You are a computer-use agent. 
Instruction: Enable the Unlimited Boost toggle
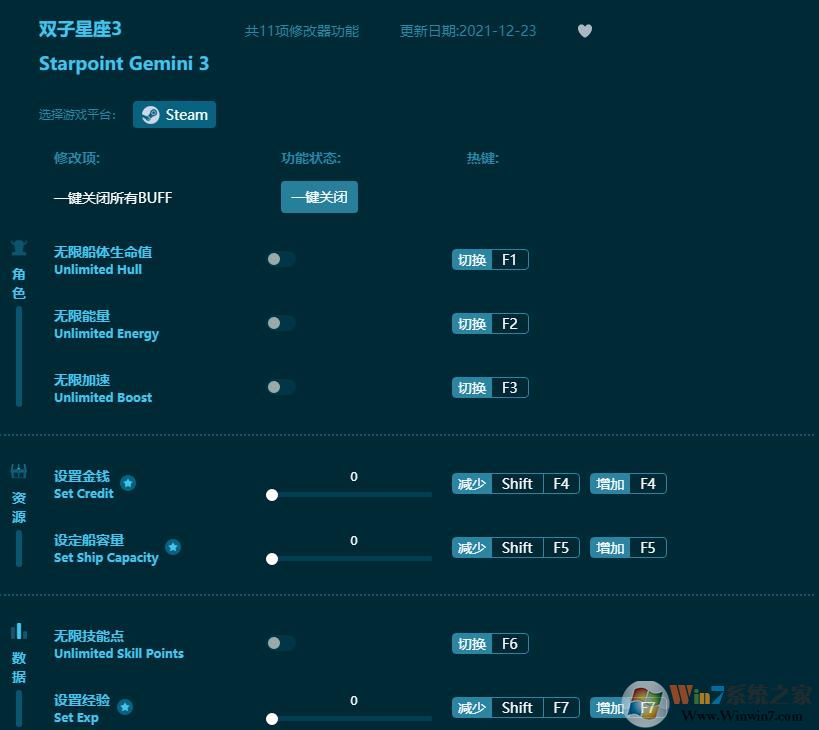point(281,387)
